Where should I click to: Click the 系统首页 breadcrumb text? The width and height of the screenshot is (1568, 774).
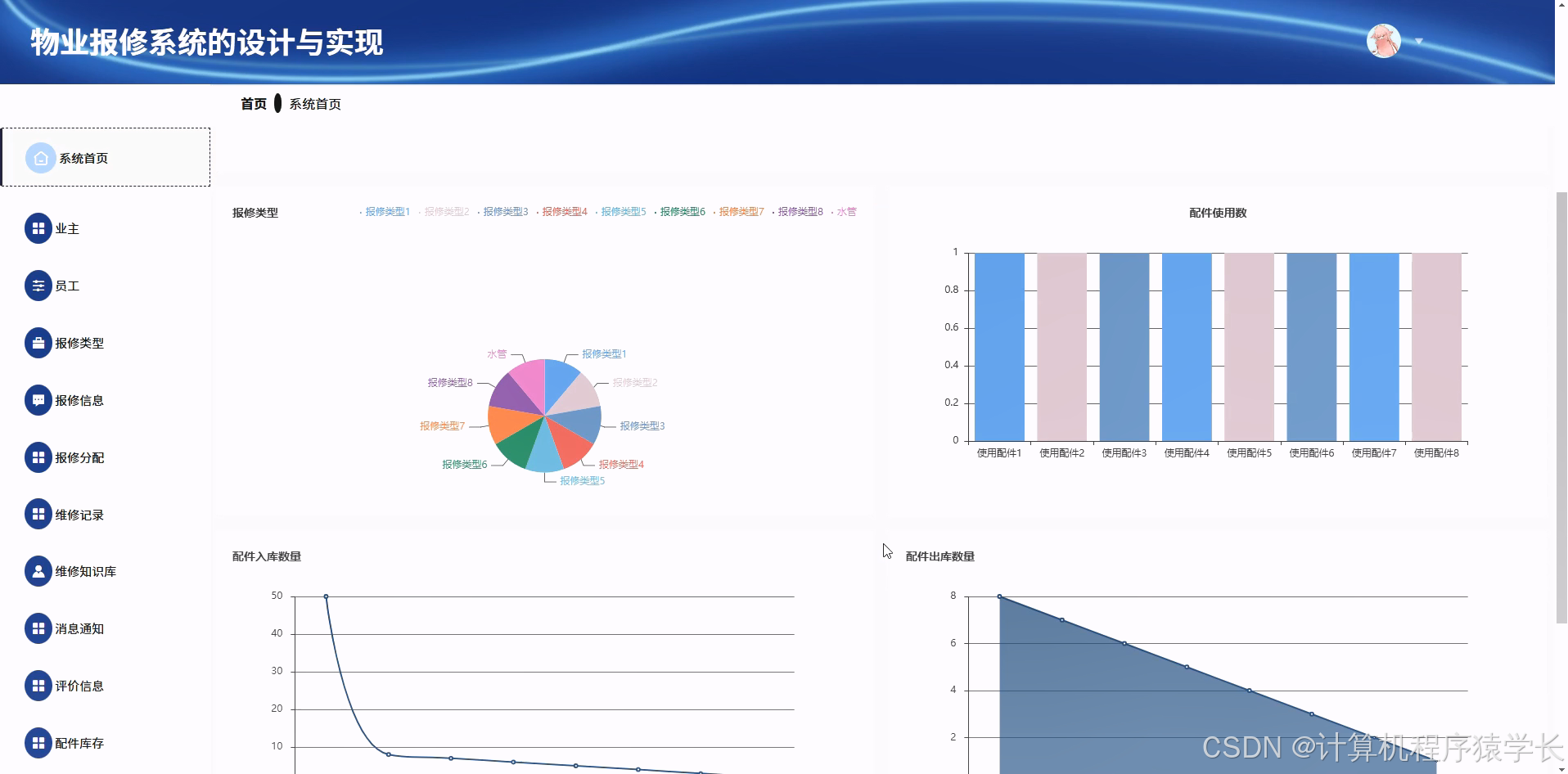[x=315, y=104]
